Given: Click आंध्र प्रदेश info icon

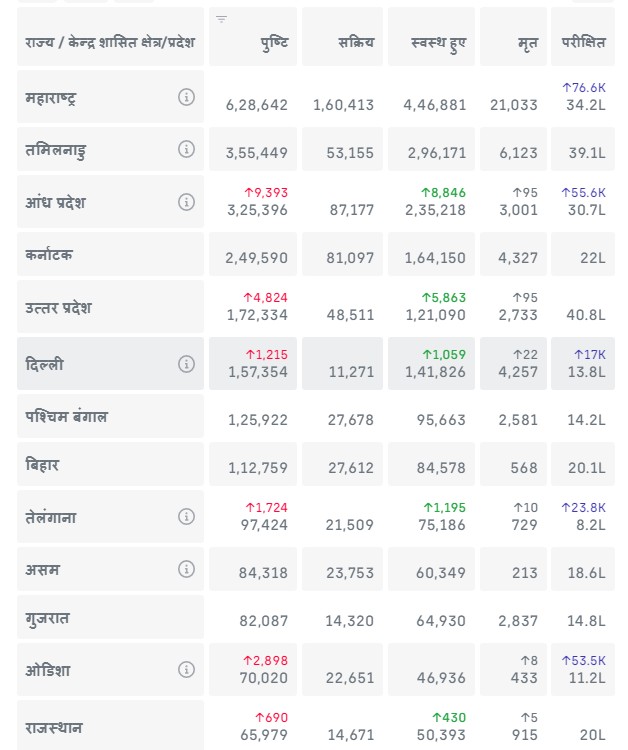Looking at the screenshot, I should pyautogui.click(x=186, y=202).
